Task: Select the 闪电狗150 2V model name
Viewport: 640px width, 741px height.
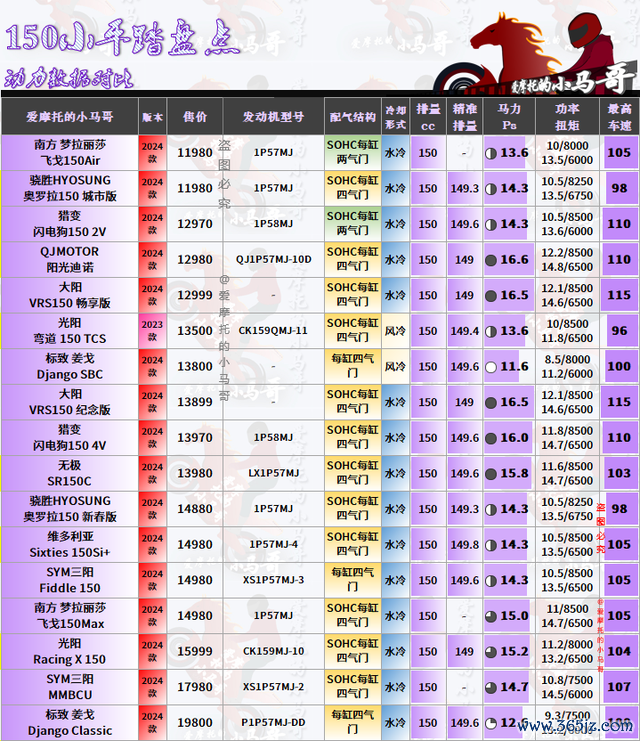Action: [70, 232]
